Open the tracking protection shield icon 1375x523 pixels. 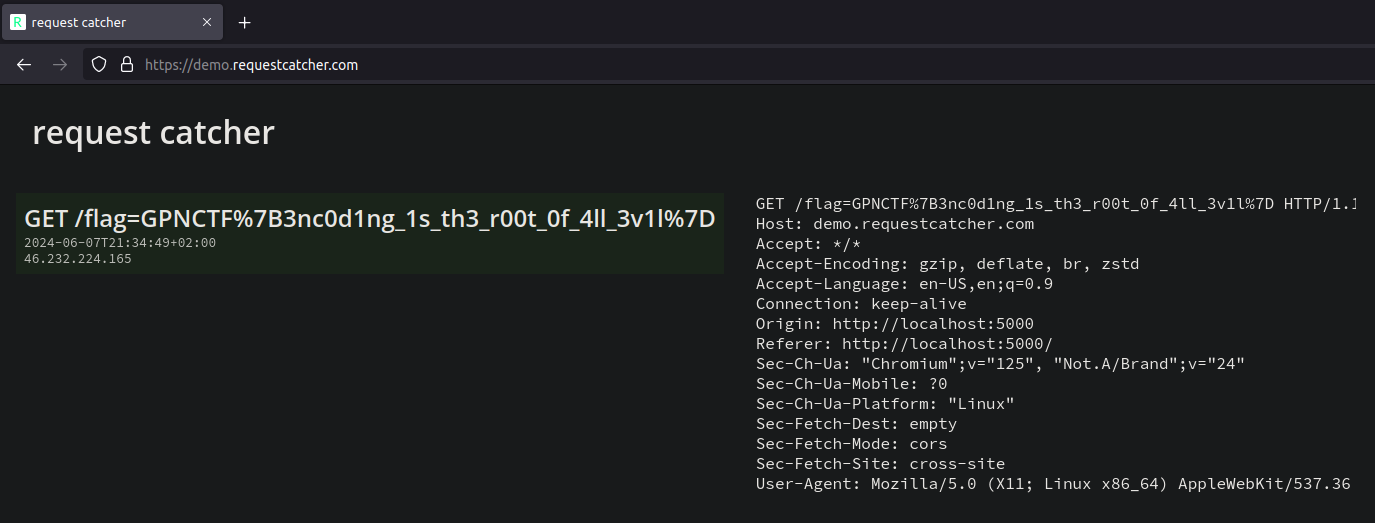click(99, 64)
